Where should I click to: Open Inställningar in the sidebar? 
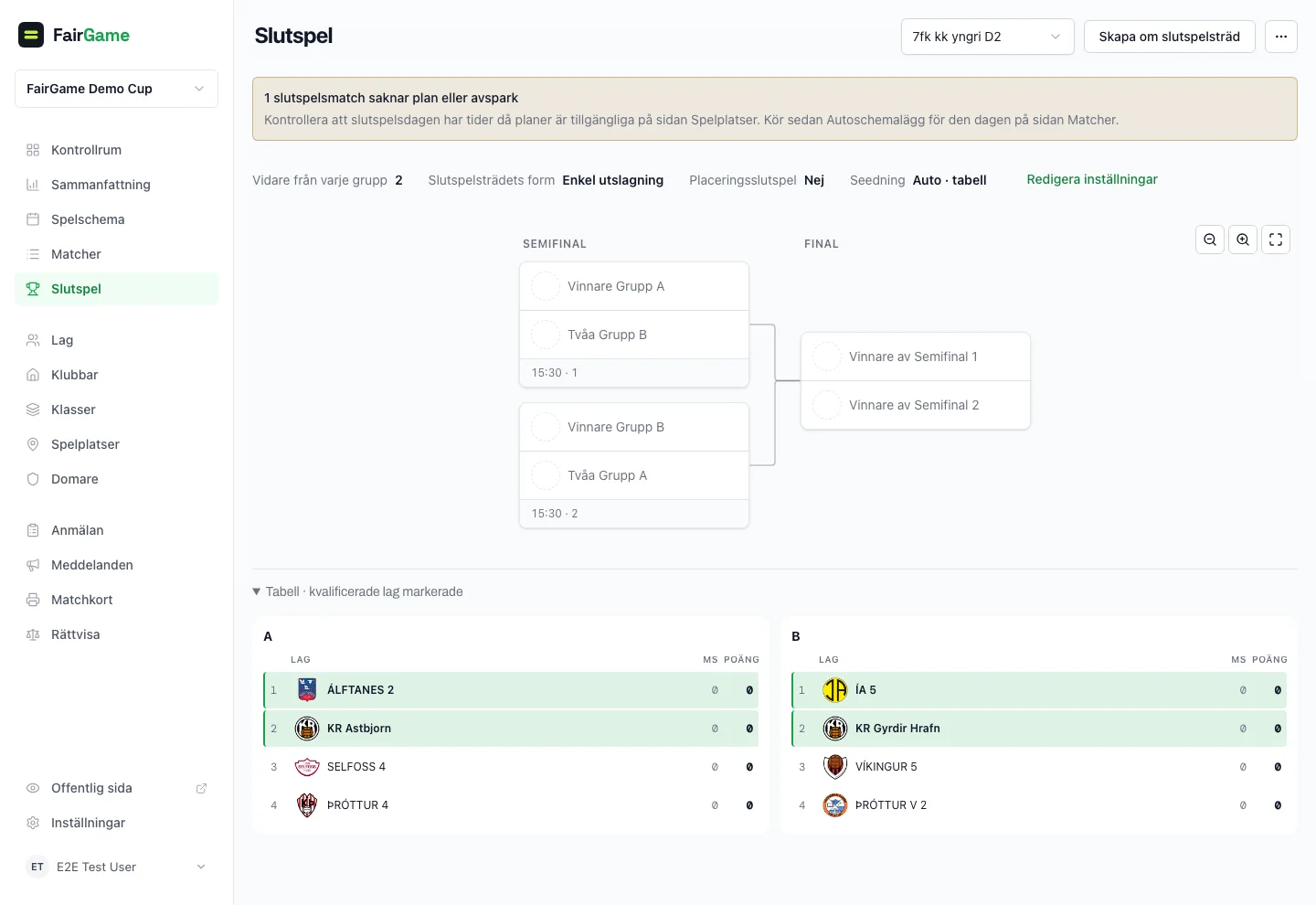coord(116,823)
